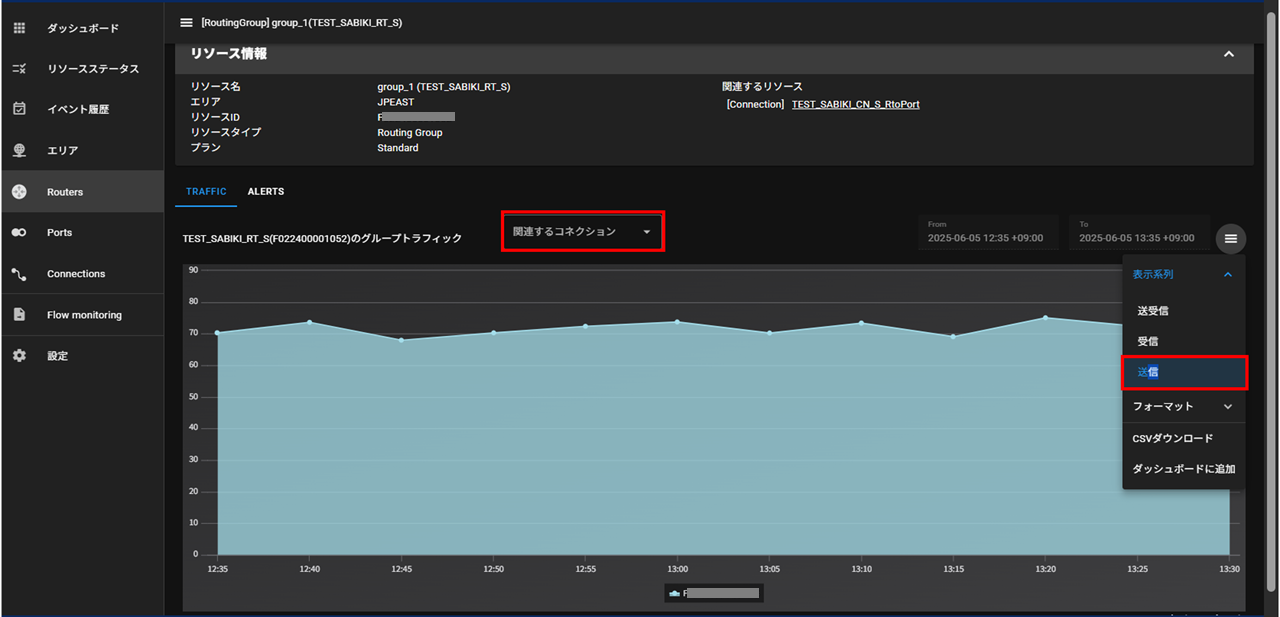Viewport: 1280px width, 617px height.
Task: Expand the フォーマット submenu
Action: click(x=1228, y=407)
